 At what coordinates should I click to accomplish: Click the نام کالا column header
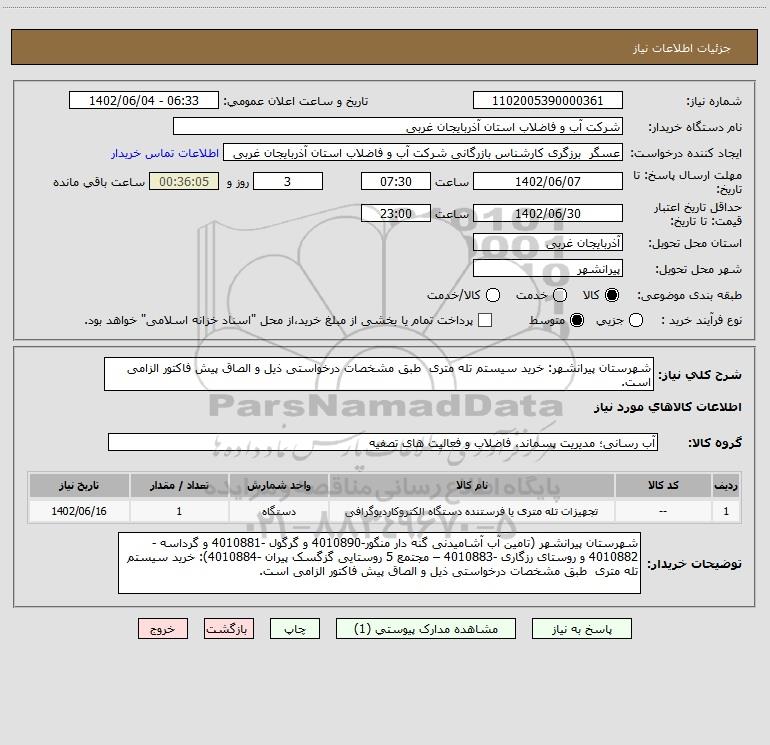click(471, 485)
